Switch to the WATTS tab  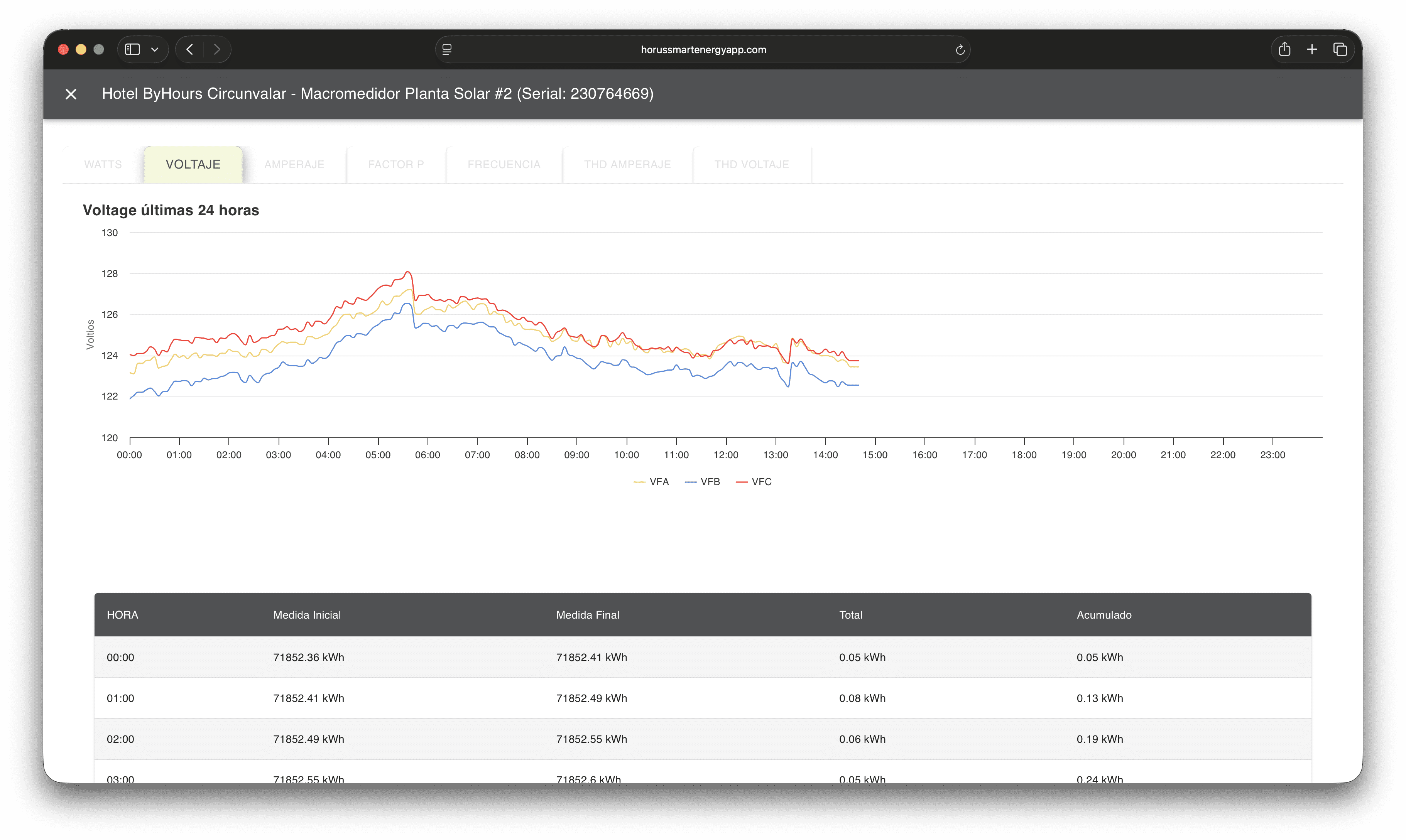(x=103, y=165)
